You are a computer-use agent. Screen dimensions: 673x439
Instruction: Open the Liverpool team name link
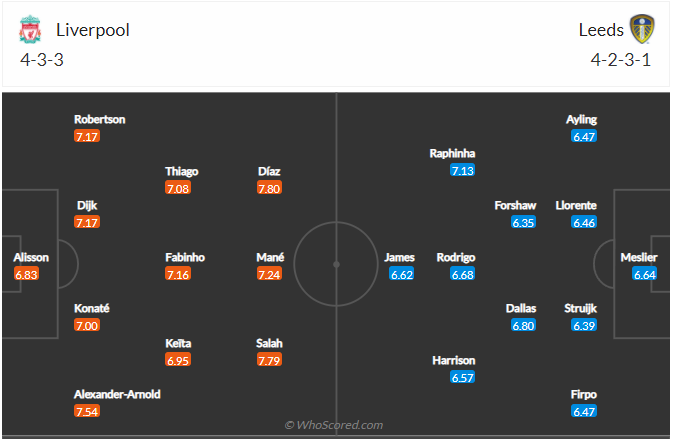coord(92,30)
